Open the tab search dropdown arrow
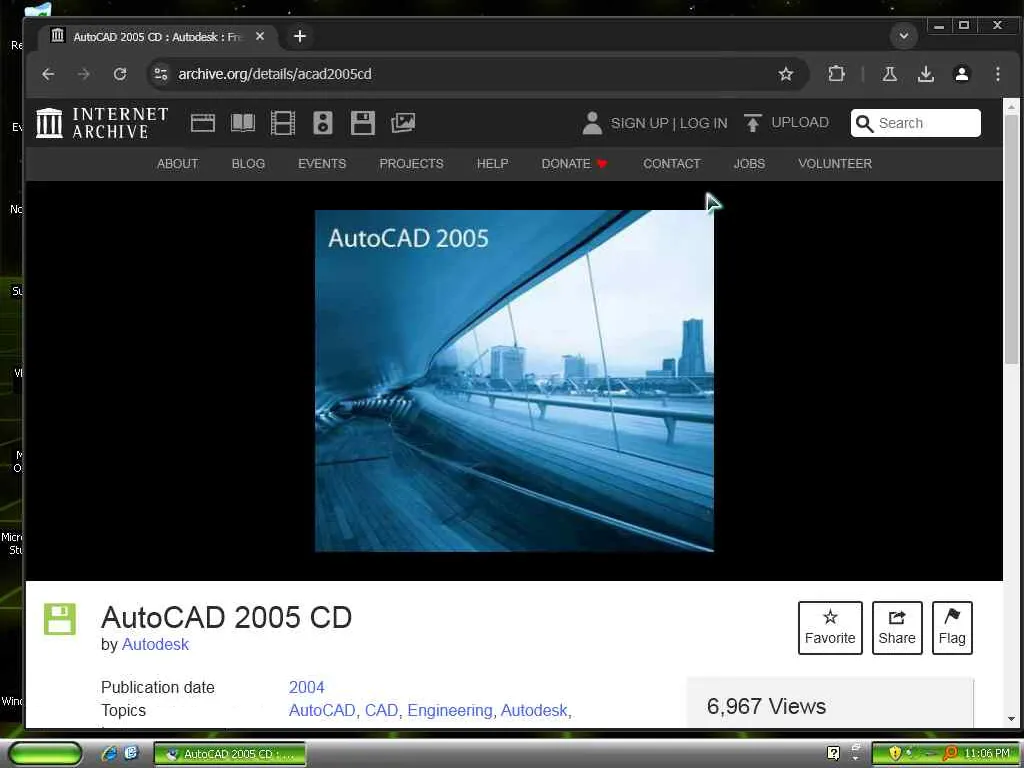 point(904,36)
